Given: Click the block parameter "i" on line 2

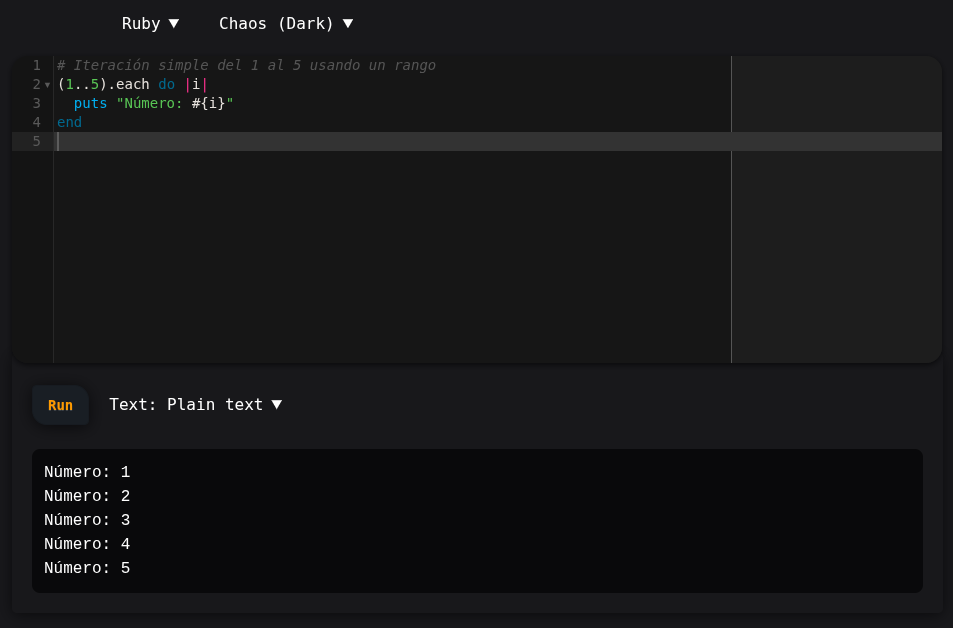Looking at the screenshot, I should [196, 84].
